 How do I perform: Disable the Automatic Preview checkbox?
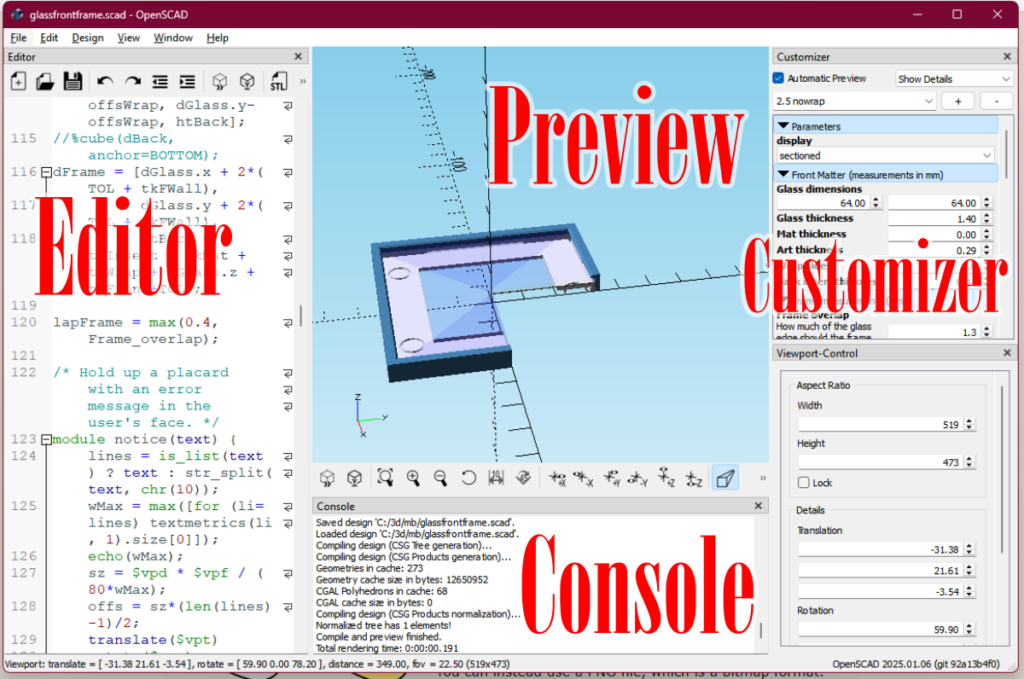tap(779, 78)
